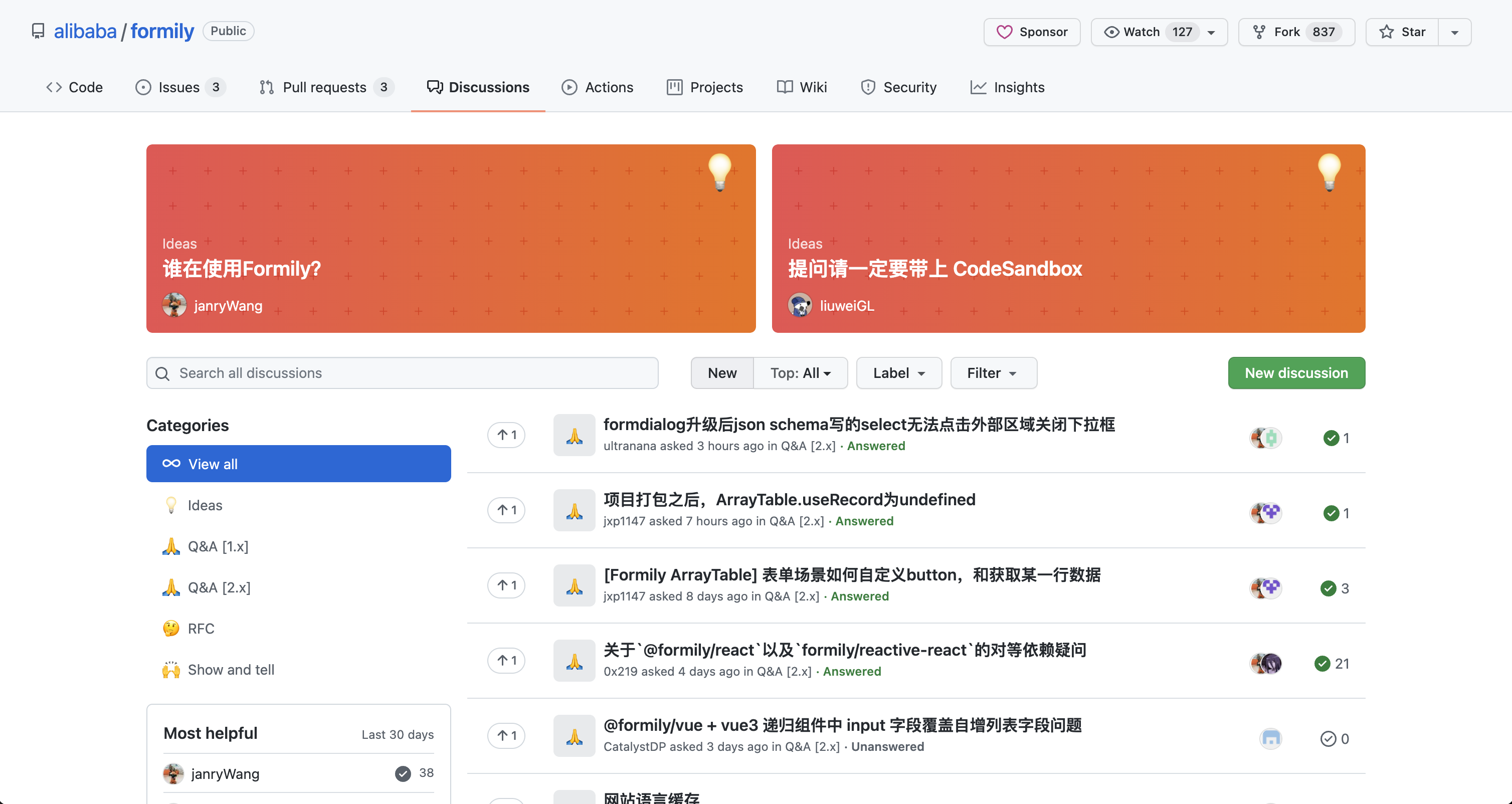
Task: Select the New sort toggle
Action: (722, 372)
